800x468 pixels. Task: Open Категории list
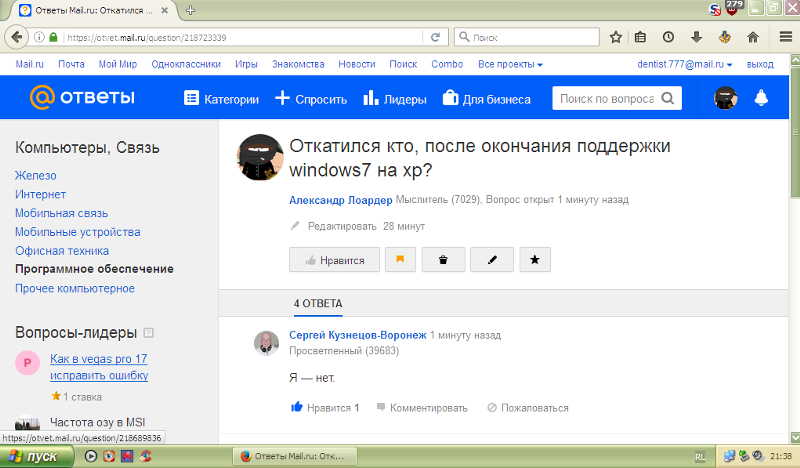click(x=221, y=99)
